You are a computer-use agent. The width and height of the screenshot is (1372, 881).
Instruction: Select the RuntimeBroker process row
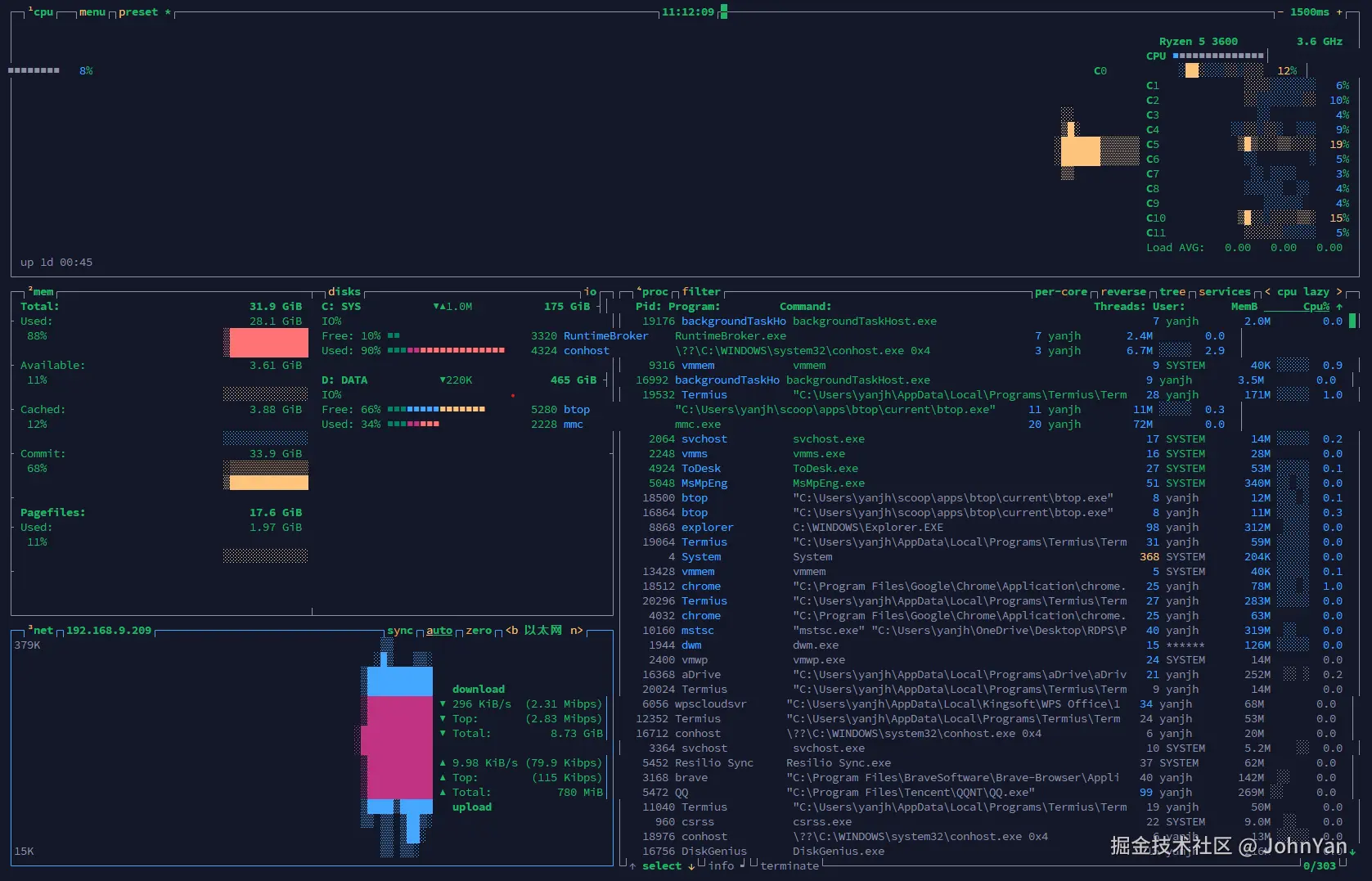point(878,336)
